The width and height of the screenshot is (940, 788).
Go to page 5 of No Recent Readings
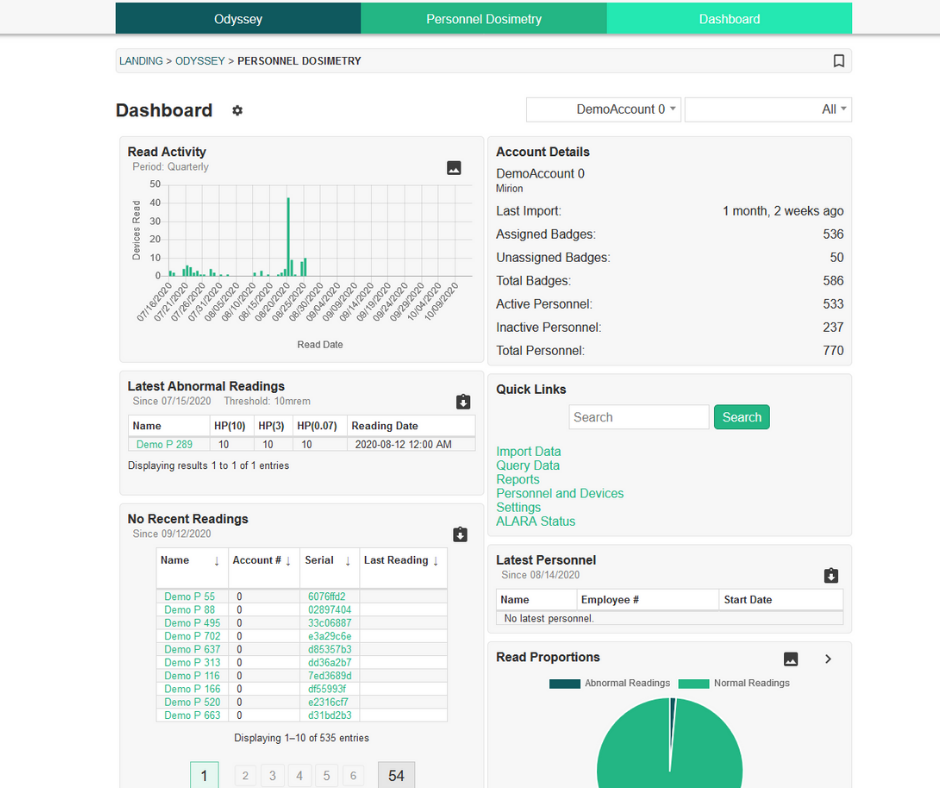click(x=326, y=775)
